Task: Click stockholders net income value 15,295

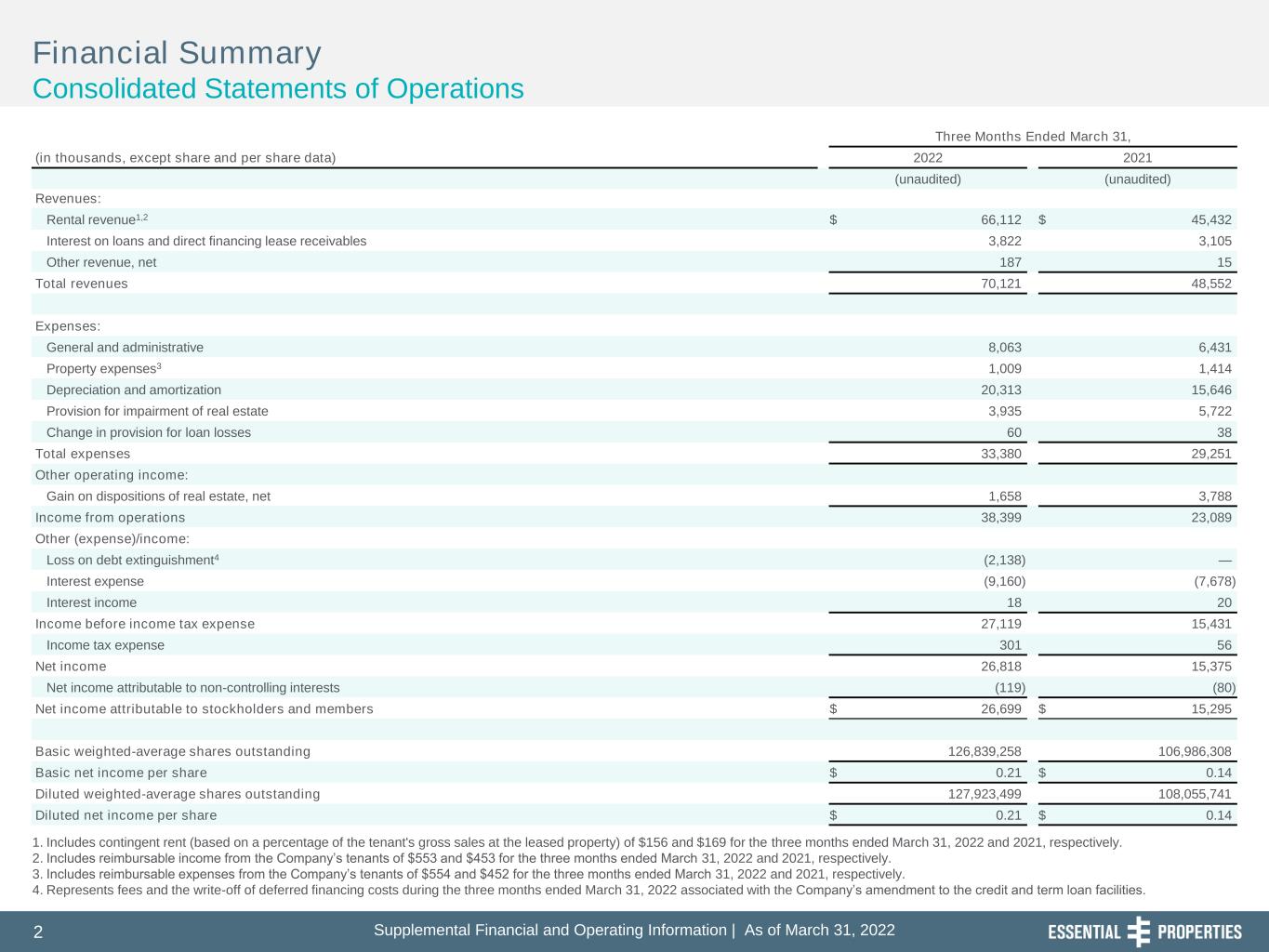Action: pos(1211,709)
